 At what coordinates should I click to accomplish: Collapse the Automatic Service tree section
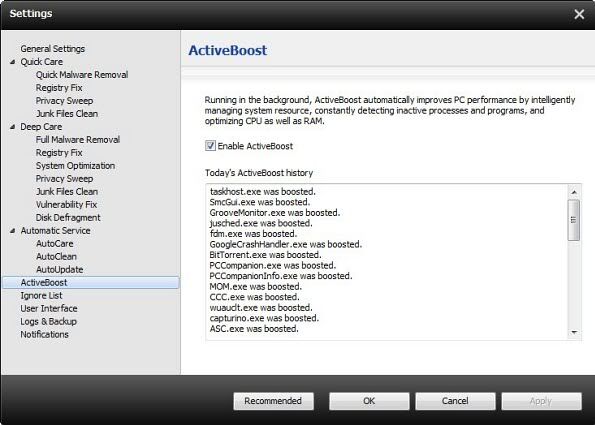point(13,230)
